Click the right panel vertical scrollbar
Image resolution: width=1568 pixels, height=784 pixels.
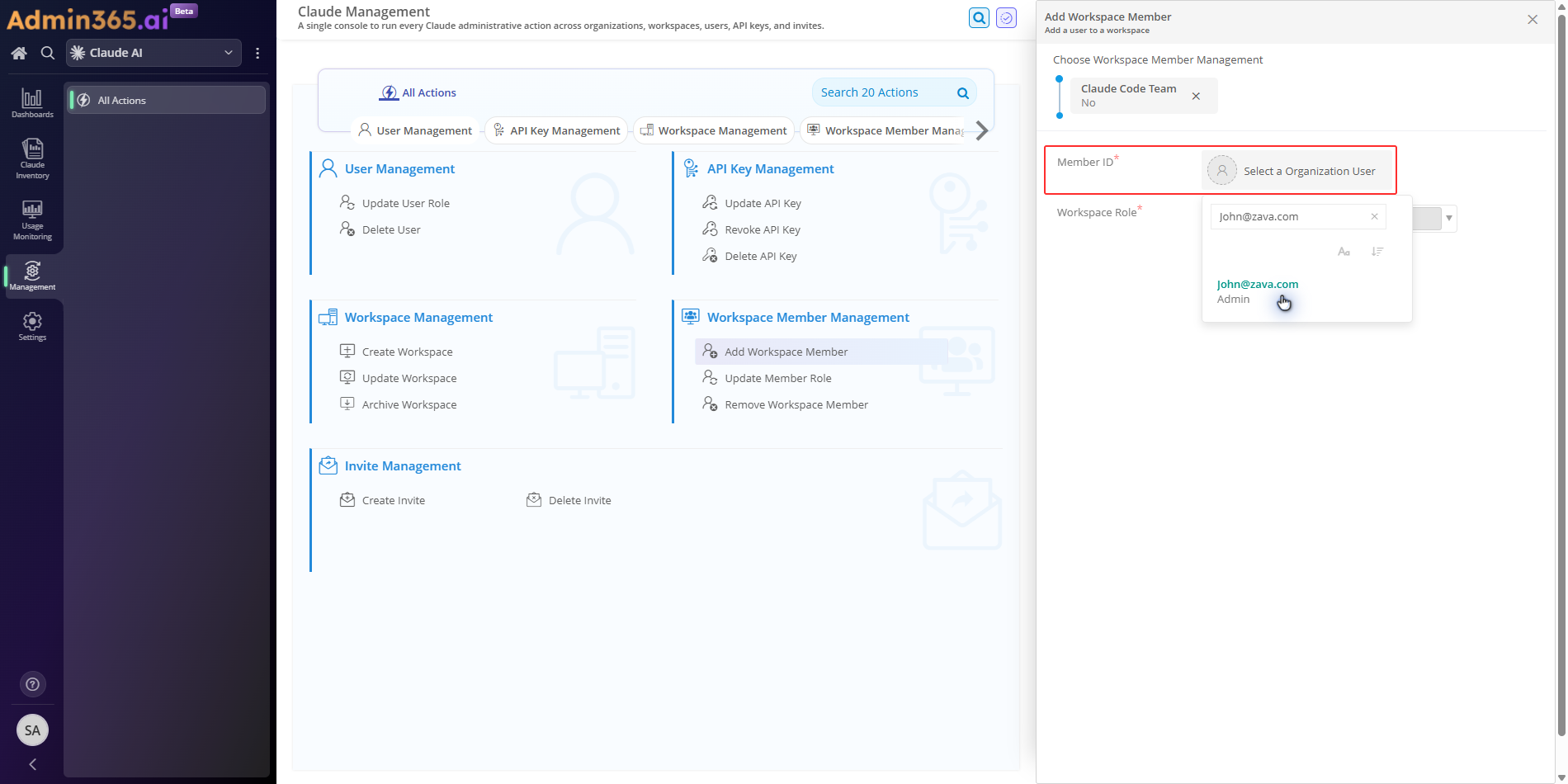click(1561, 375)
